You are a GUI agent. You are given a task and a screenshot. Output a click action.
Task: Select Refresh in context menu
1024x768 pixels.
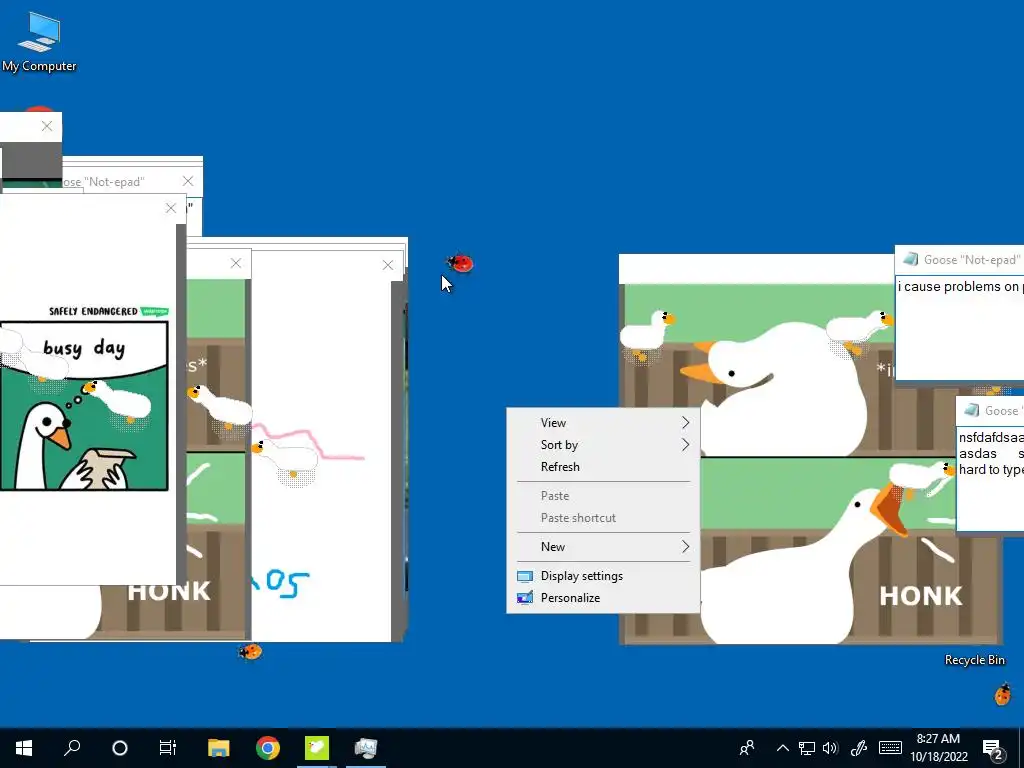tap(603, 467)
